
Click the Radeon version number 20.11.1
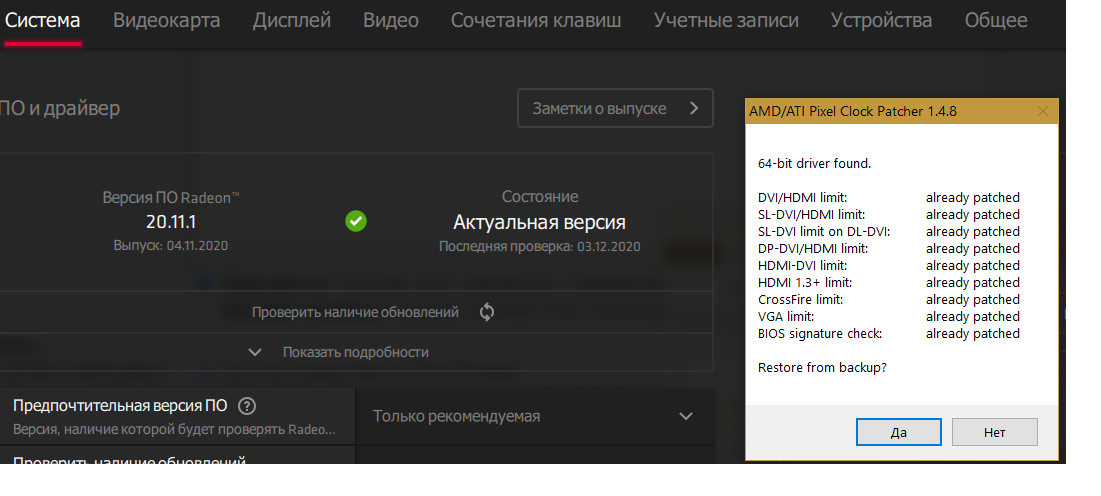coord(171,222)
